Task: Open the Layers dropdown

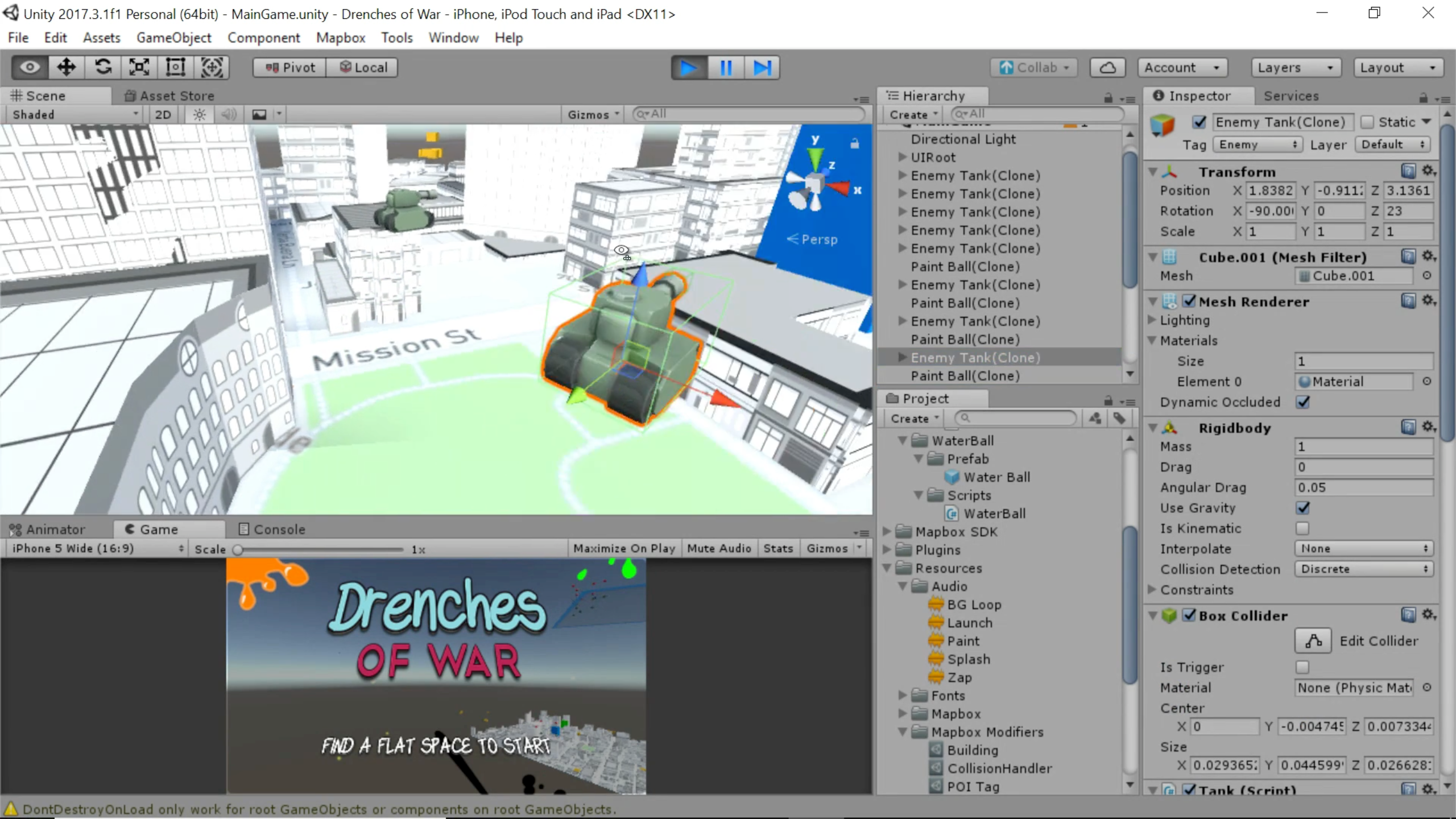Action: [1296, 68]
